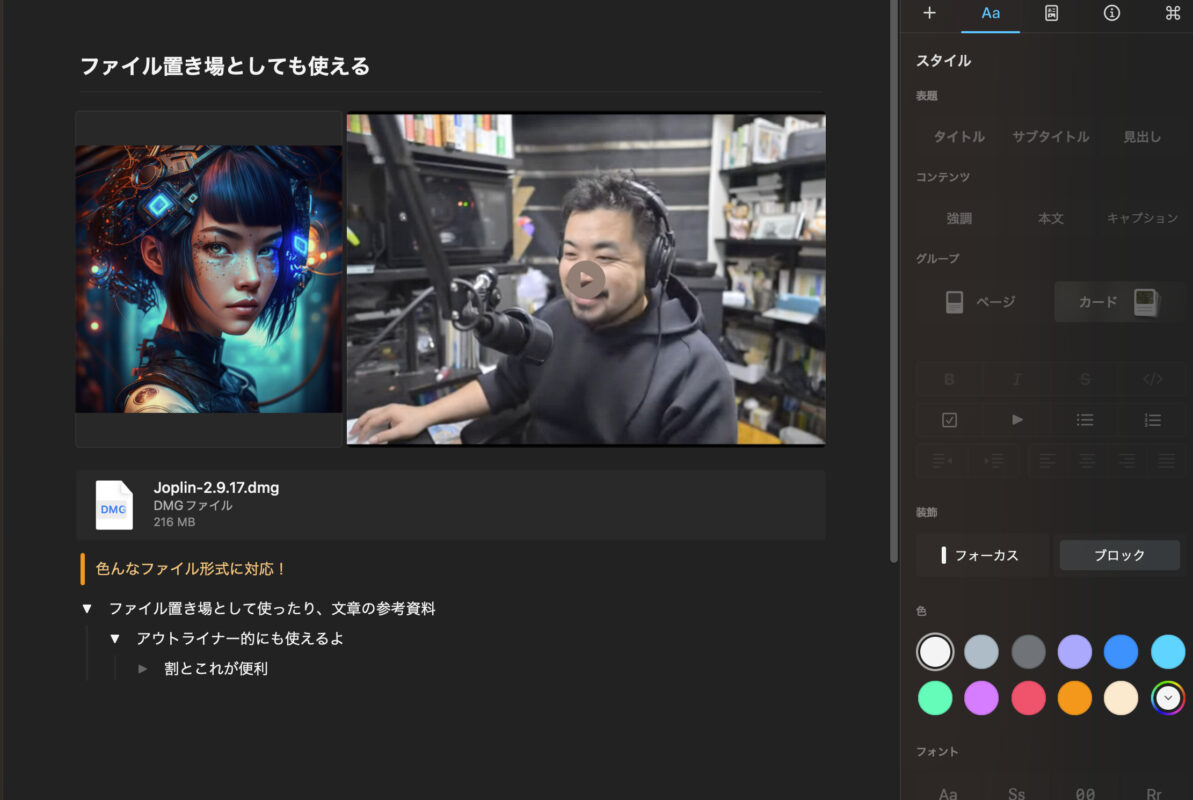Click the フォーカス decoration button

coord(981,555)
